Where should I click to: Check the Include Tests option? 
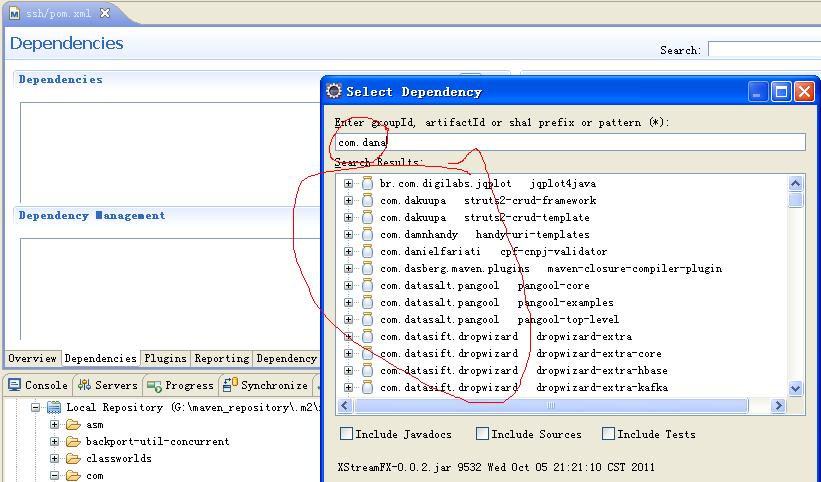[x=608, y=434]
